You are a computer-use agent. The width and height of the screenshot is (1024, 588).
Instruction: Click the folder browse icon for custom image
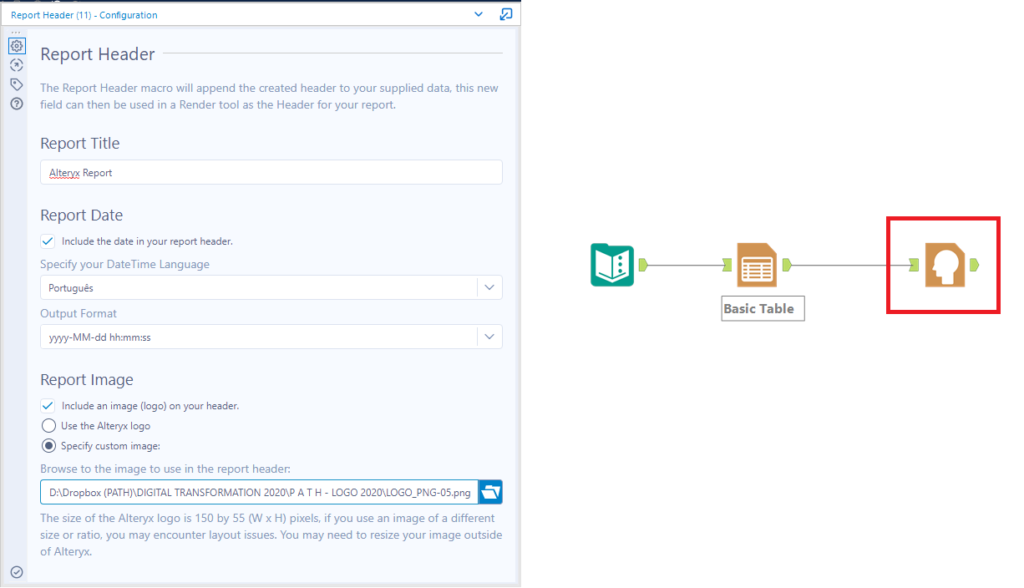tap(490, 492)
